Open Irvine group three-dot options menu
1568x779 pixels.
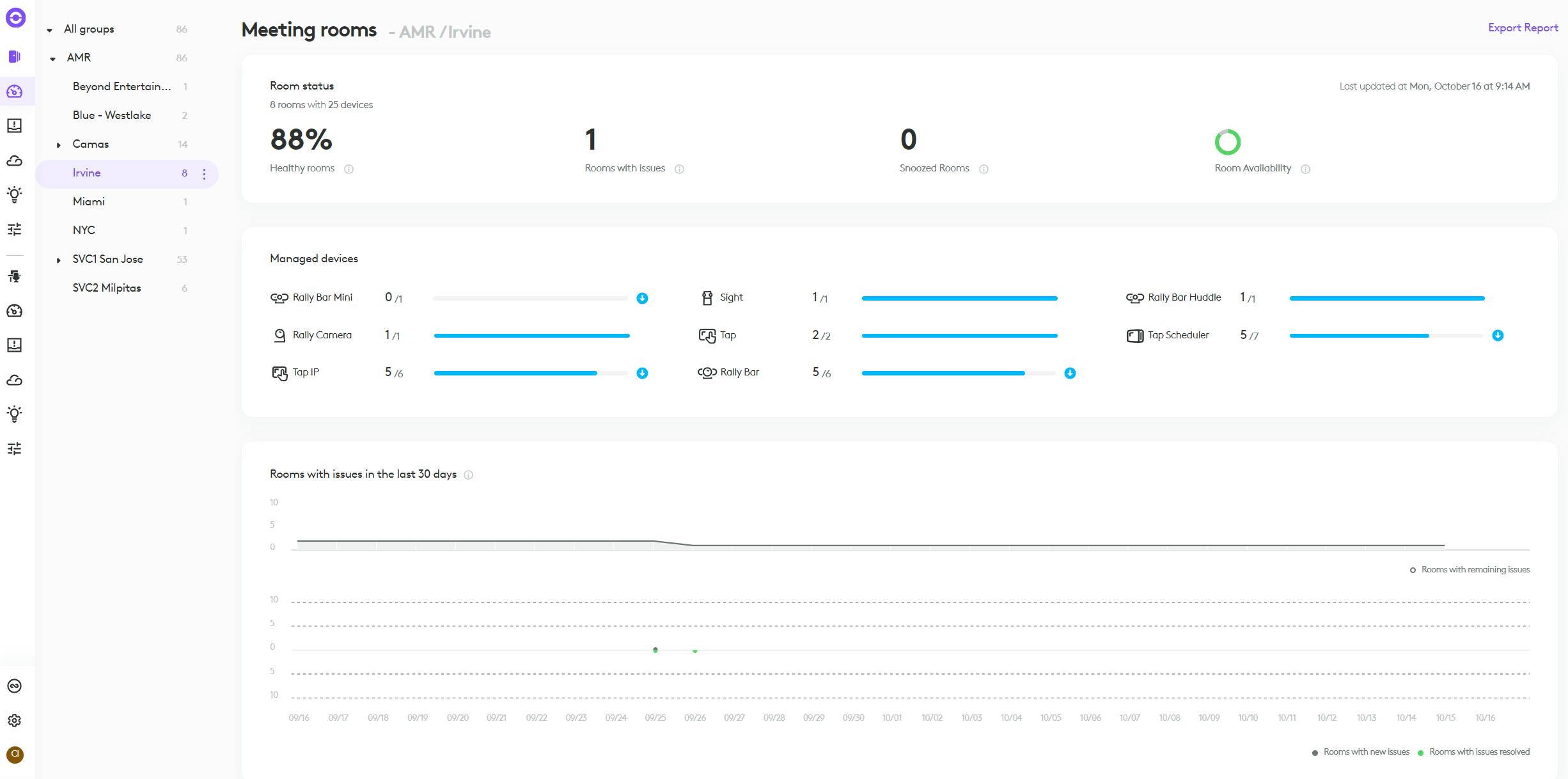coord(204,173)
